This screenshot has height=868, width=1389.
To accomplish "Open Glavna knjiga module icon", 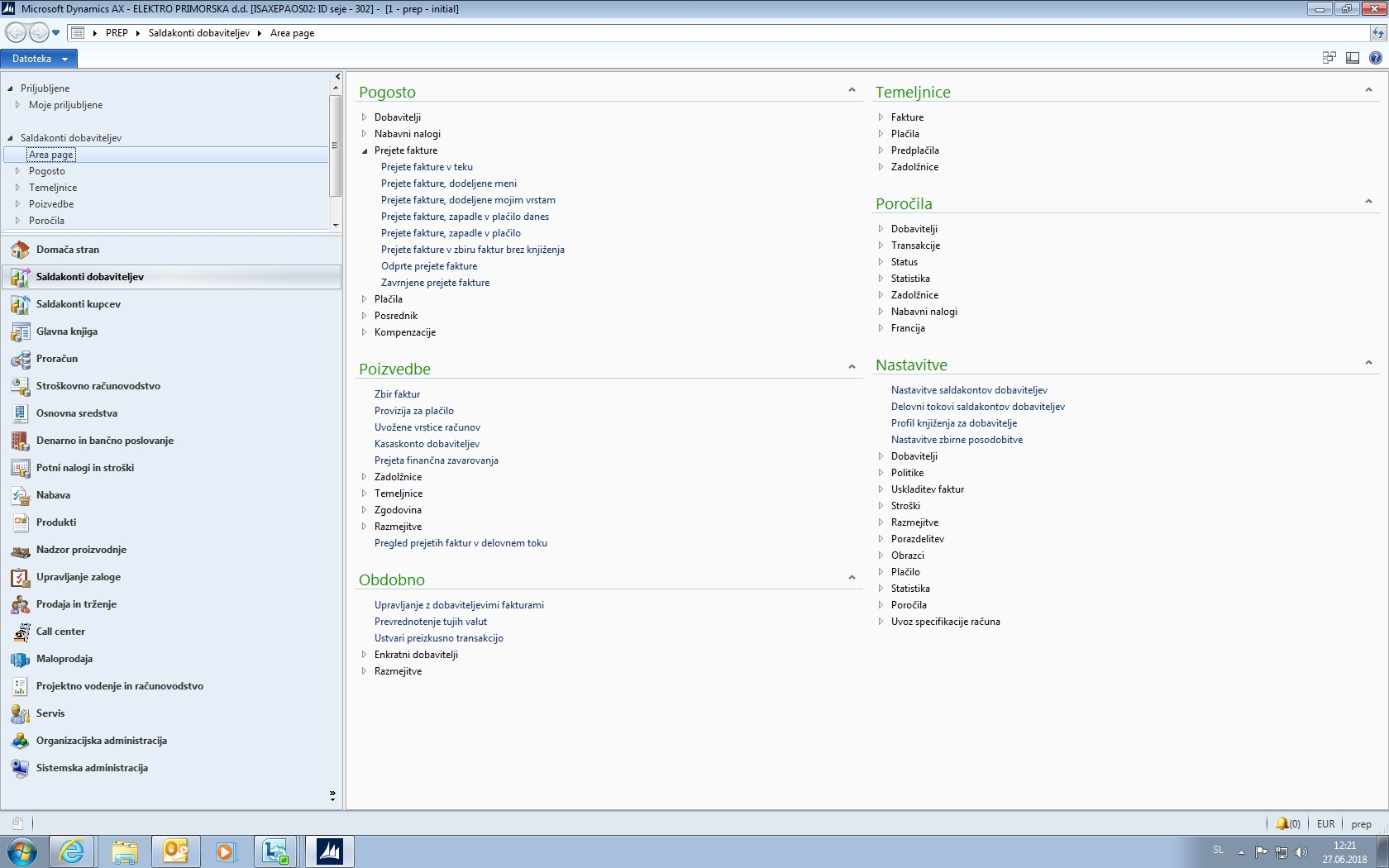I will point(20,331).
